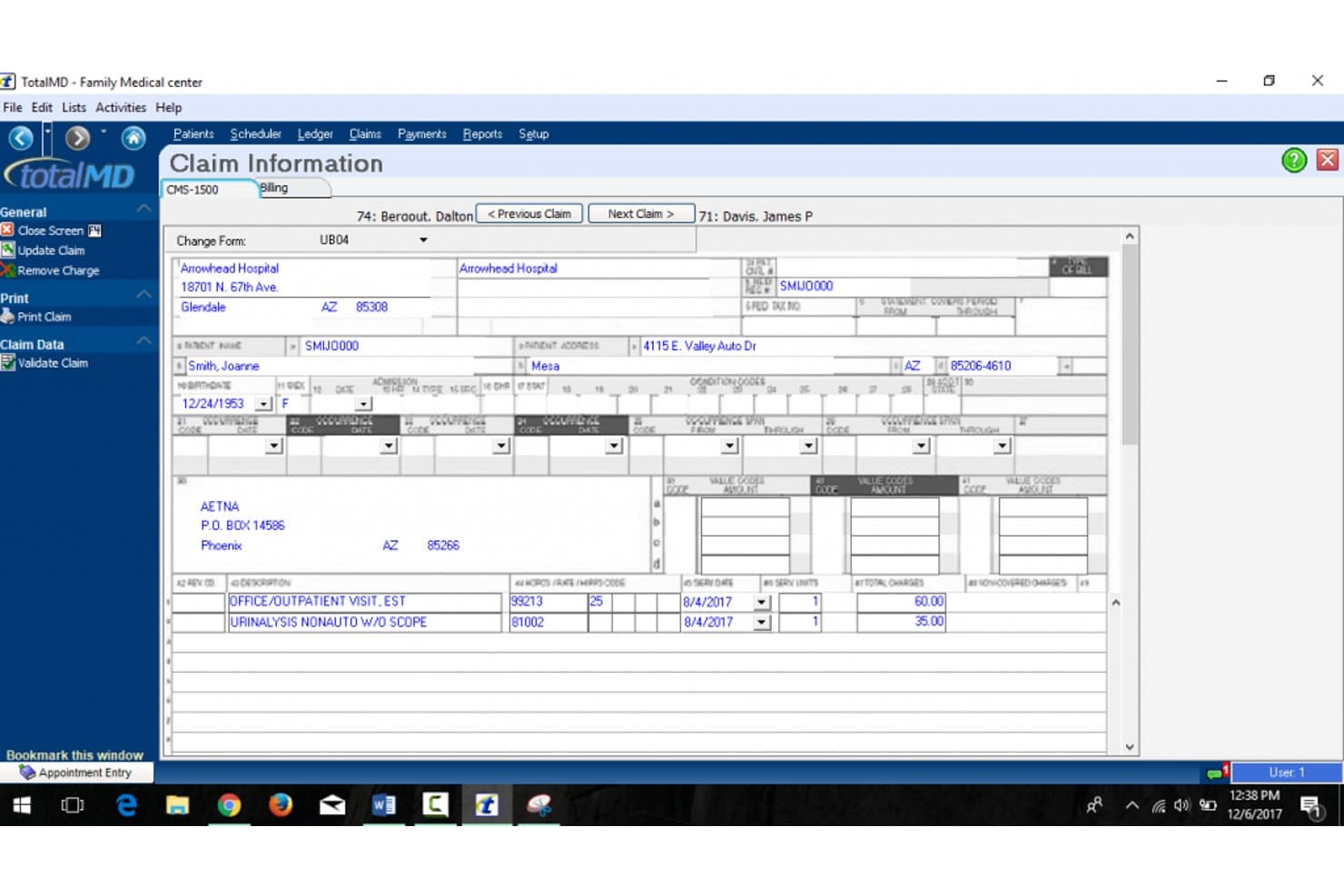Open the File menu

pyautogui.click(x=13, y=107)
